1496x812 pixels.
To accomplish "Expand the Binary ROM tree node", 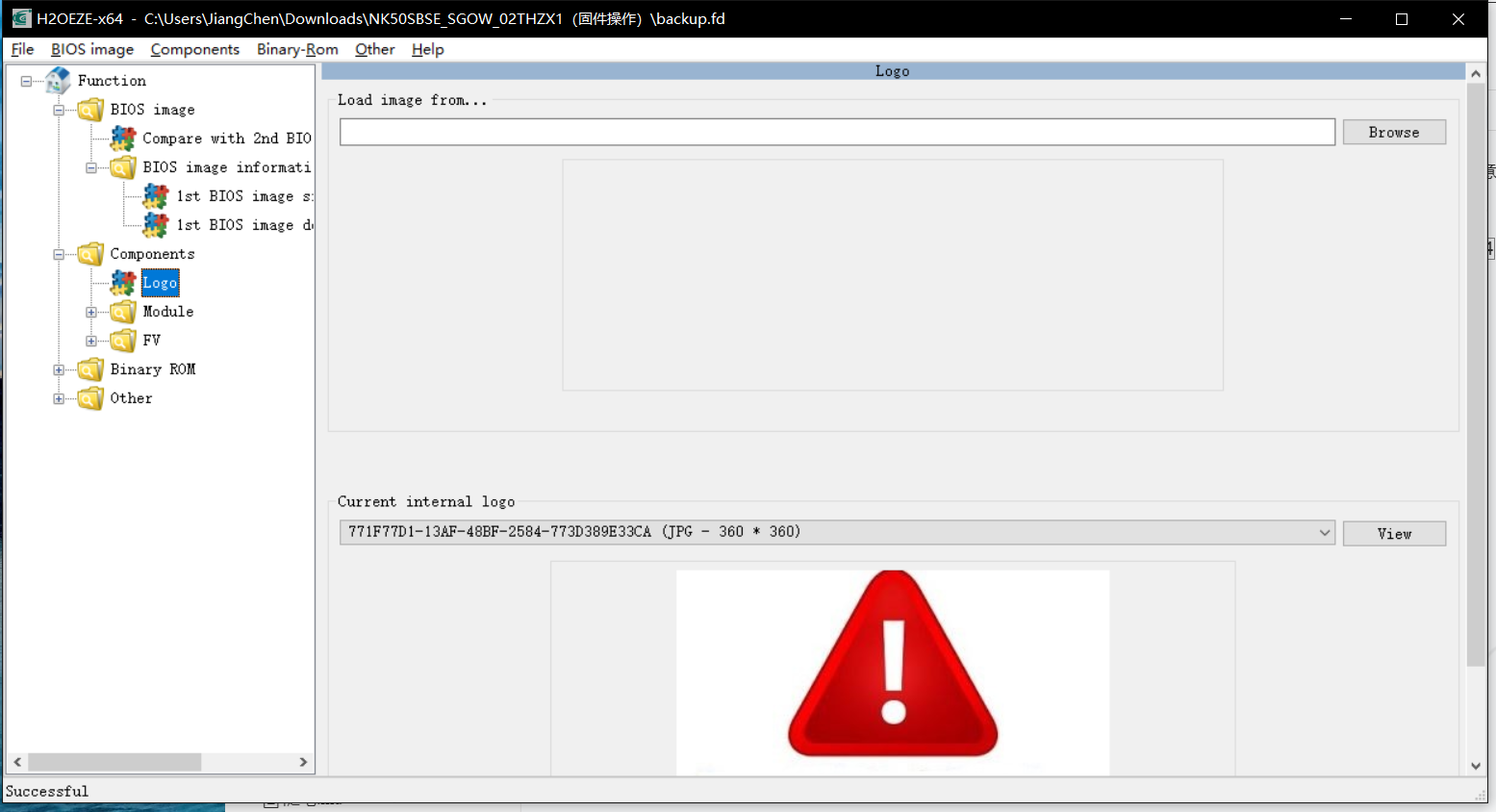I will click(x=59, y=369).
